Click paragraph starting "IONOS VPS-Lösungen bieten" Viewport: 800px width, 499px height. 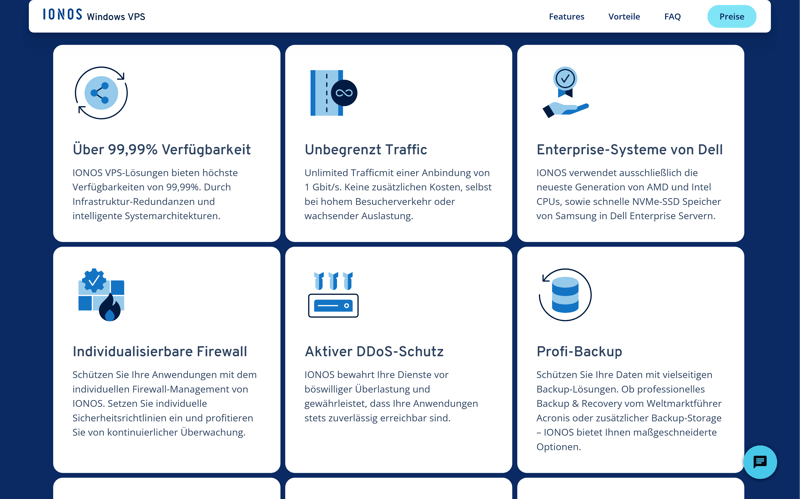pos(155,194)
